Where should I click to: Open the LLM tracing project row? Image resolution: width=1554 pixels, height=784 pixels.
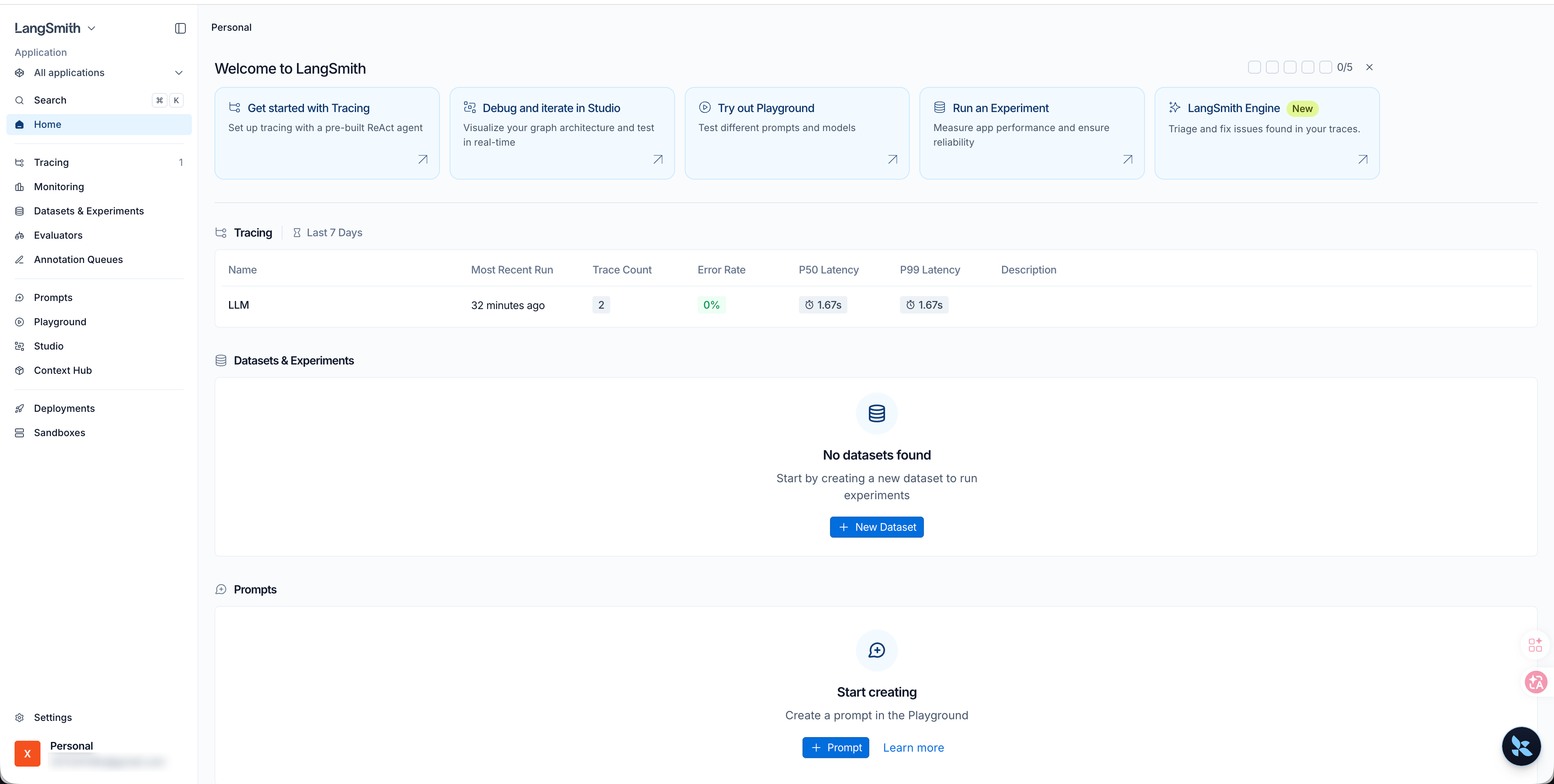[875, 305]
